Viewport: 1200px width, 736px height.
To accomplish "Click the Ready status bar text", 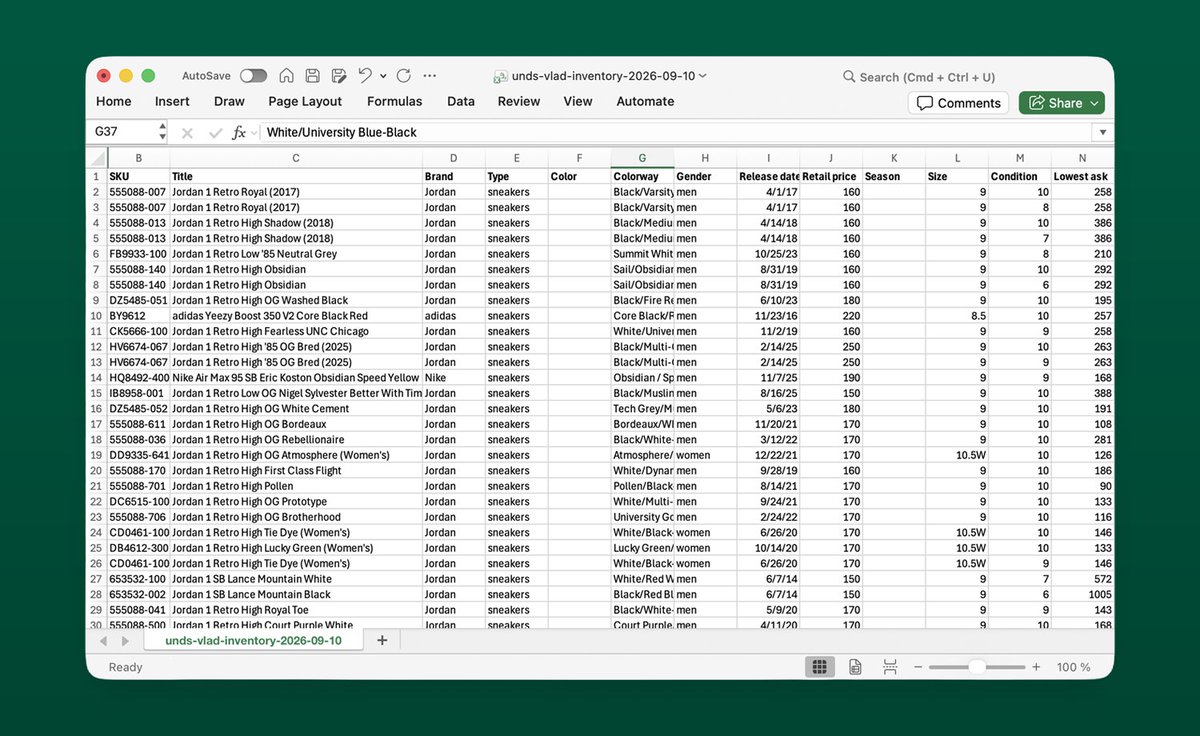I will tap(126, 667).
